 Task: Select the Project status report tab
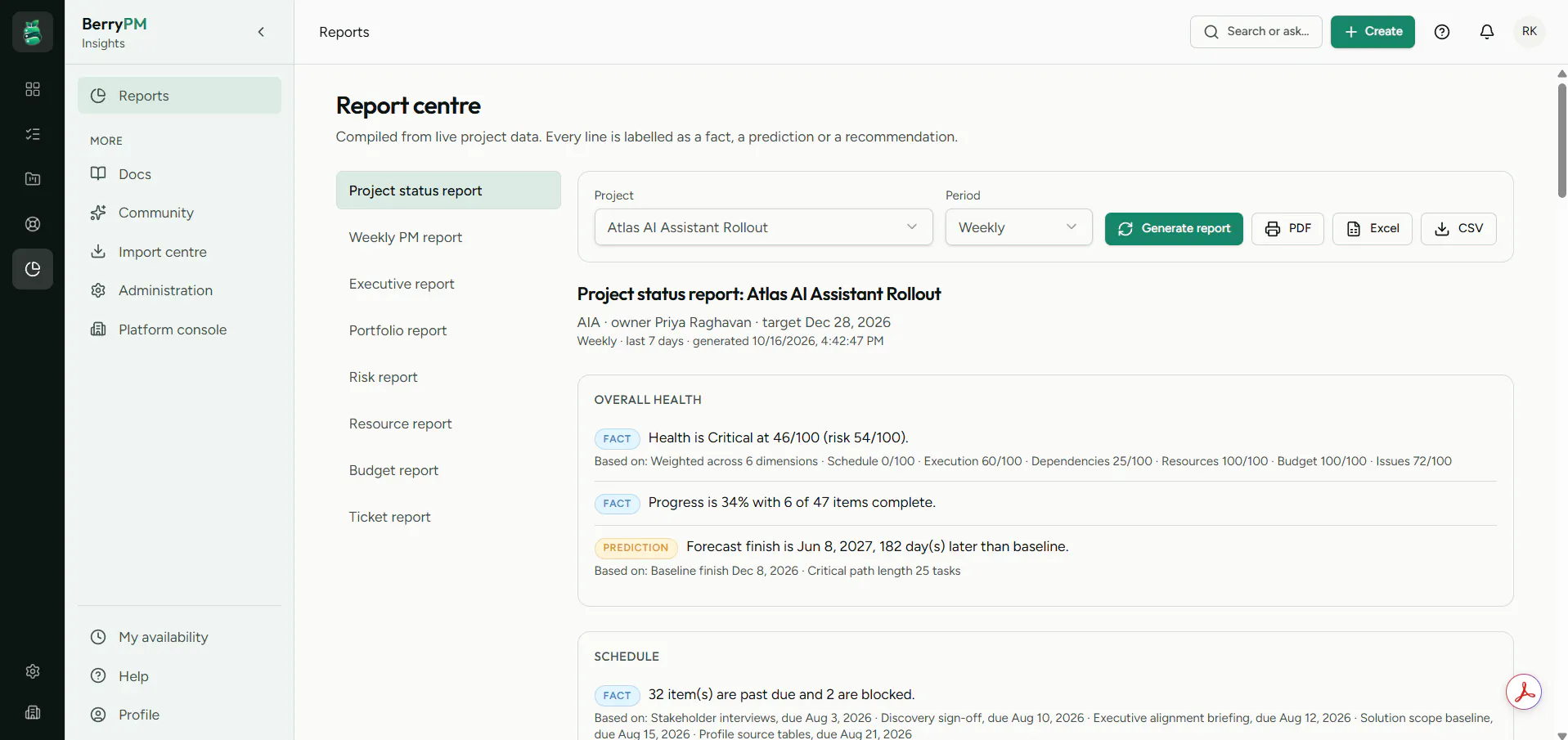tap(448, 191)
